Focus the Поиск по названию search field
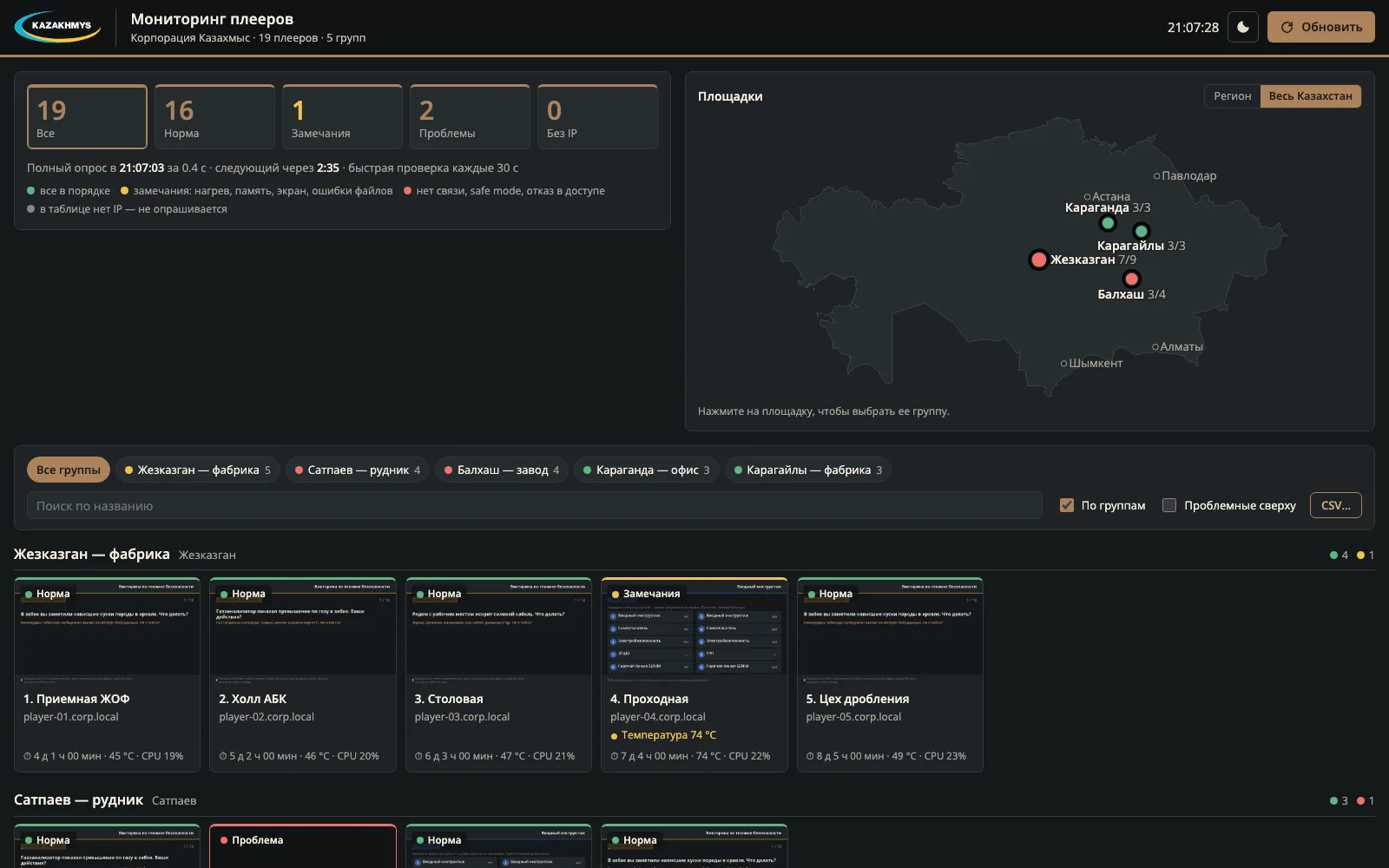1389x868 pixels. point(534,505)
